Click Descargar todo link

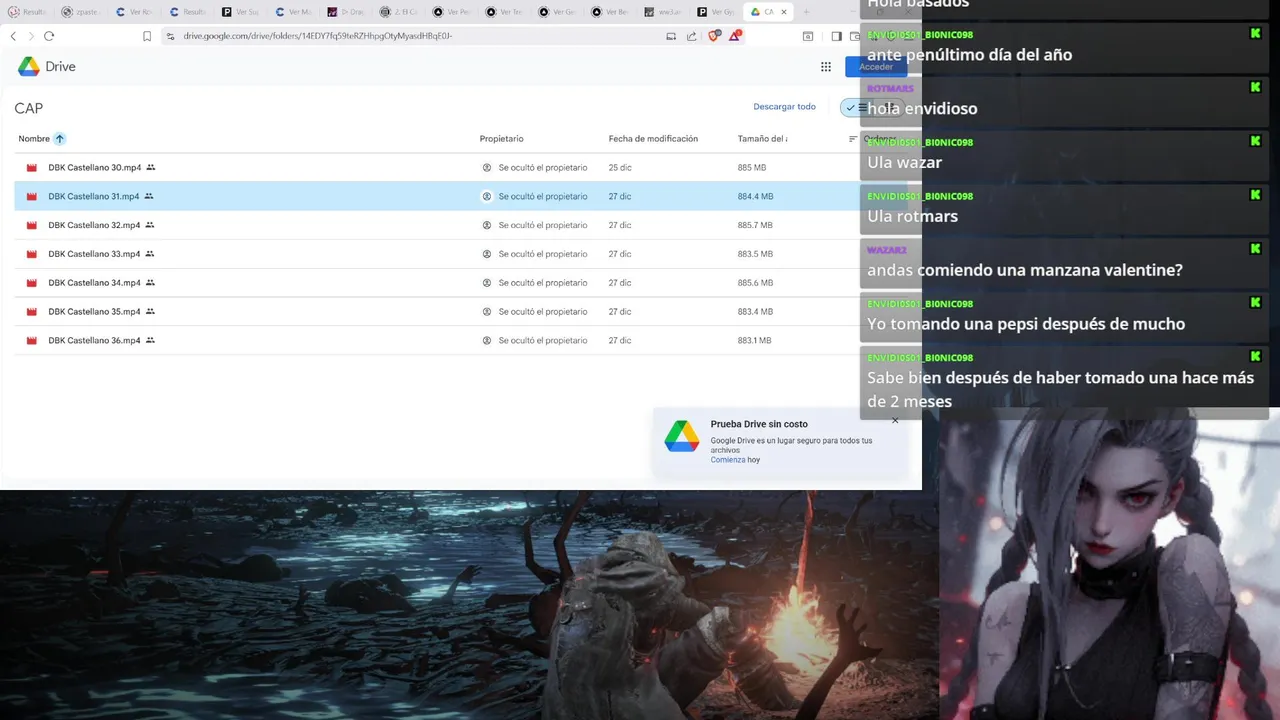[x=784, y=107]
